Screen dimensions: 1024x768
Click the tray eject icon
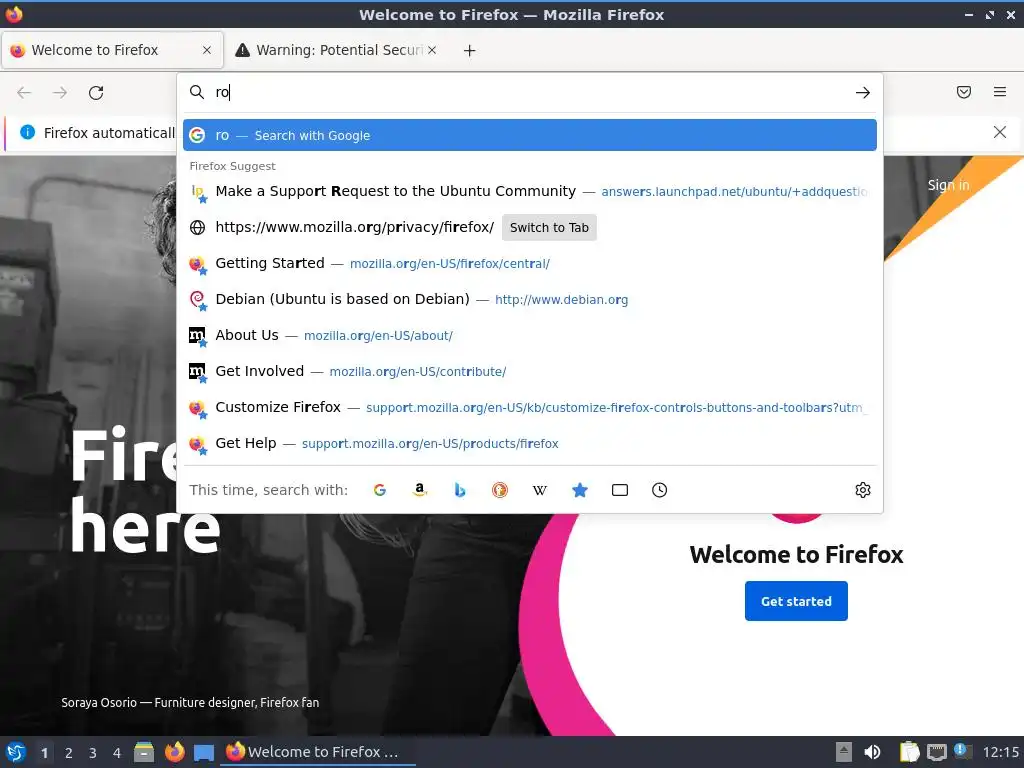click(x=844, y=752)
